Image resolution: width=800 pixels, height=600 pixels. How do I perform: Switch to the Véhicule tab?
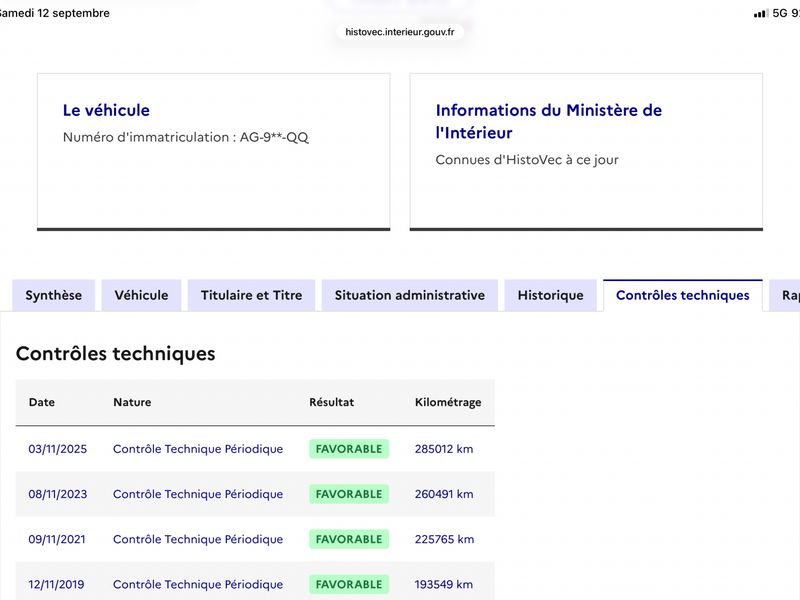point(141,295)
